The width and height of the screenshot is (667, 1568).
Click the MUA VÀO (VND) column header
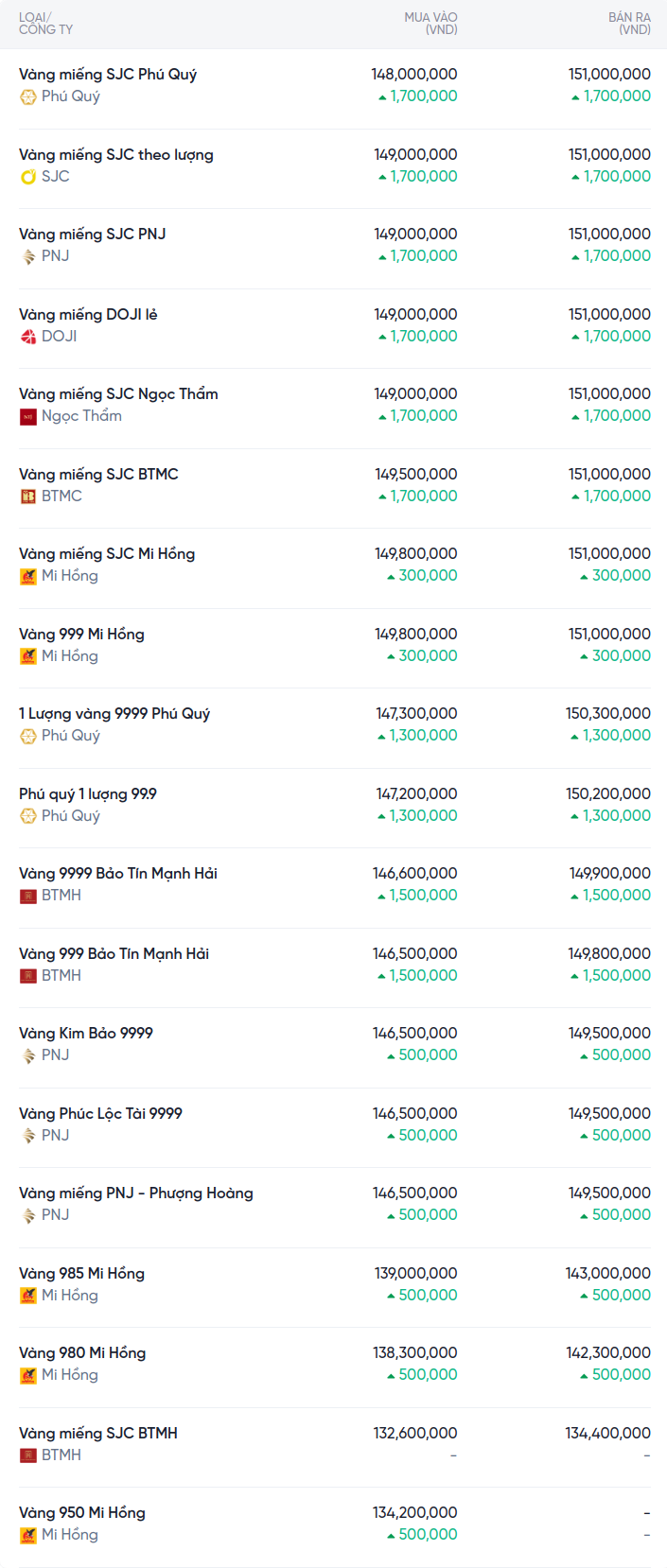(430, 24)
